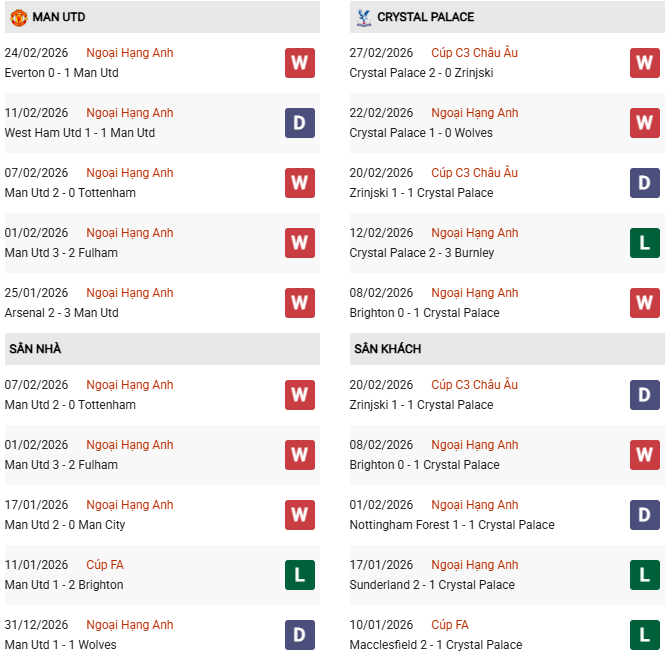Click the Crystal Palace club crest
This screenshot has height=660, width=666.
point(363,17)
